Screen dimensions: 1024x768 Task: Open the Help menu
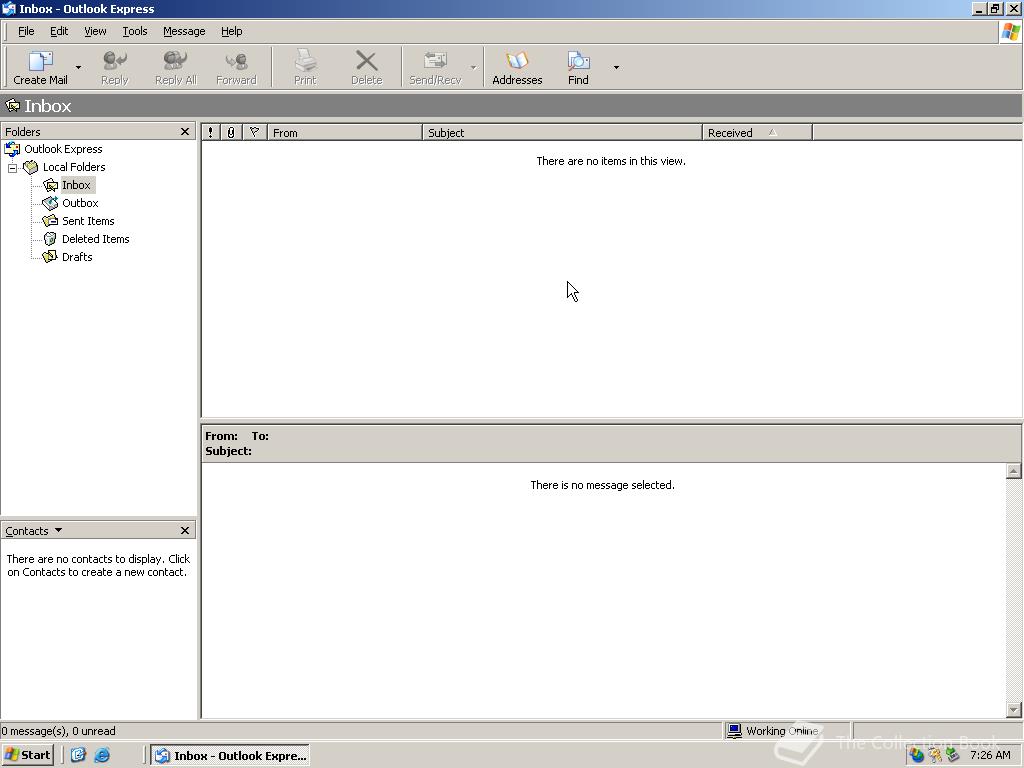point(231,31)
